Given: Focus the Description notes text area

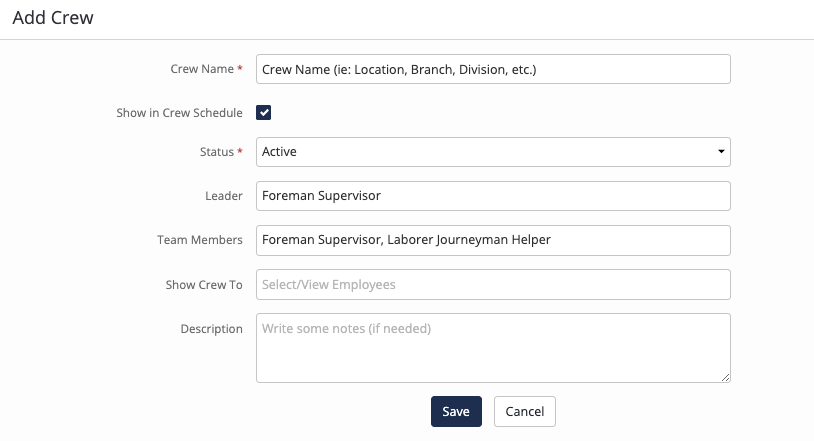Looking at the screenshot, I should click(x=493, y=348).
